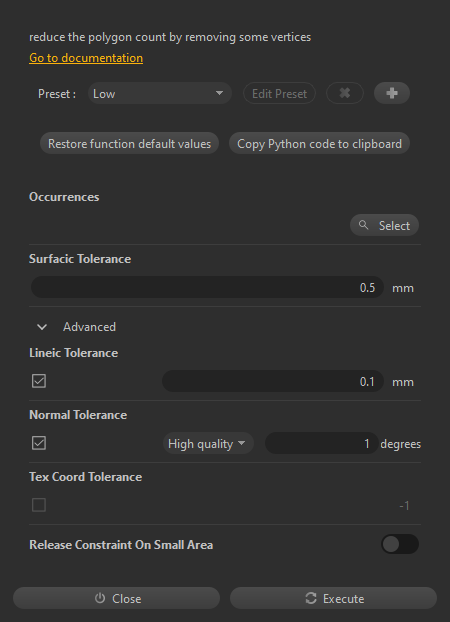The width and height of the screenshot is (450, 622).
Task: Collapse the Advanced section chevron
Action: (x=42, y=327)
